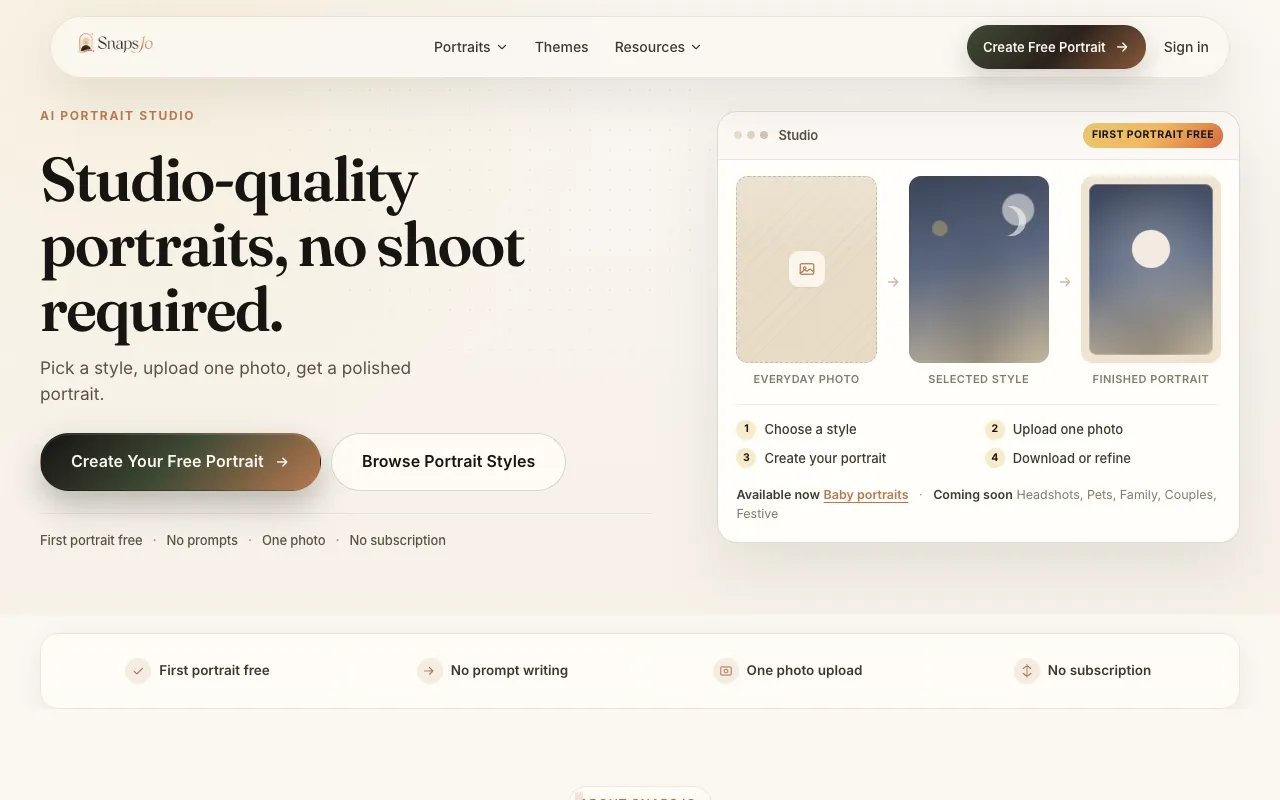Click the checkmark icon beside First portrait free
Screen dimensions: 1280x800
click(x=138, y=671)
